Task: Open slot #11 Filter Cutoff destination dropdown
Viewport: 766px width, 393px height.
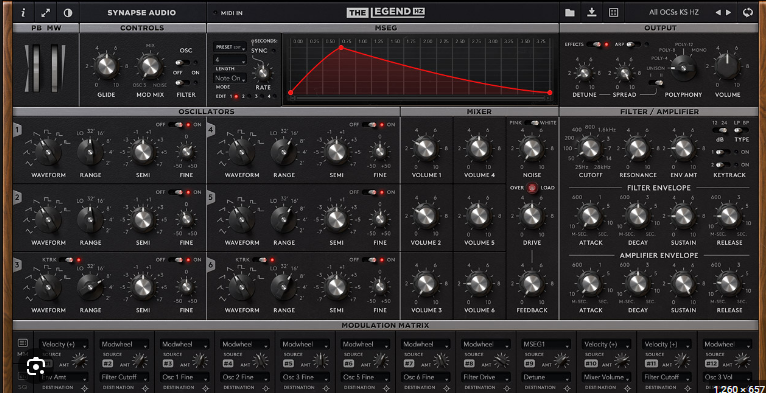Action: click(667, 377)
